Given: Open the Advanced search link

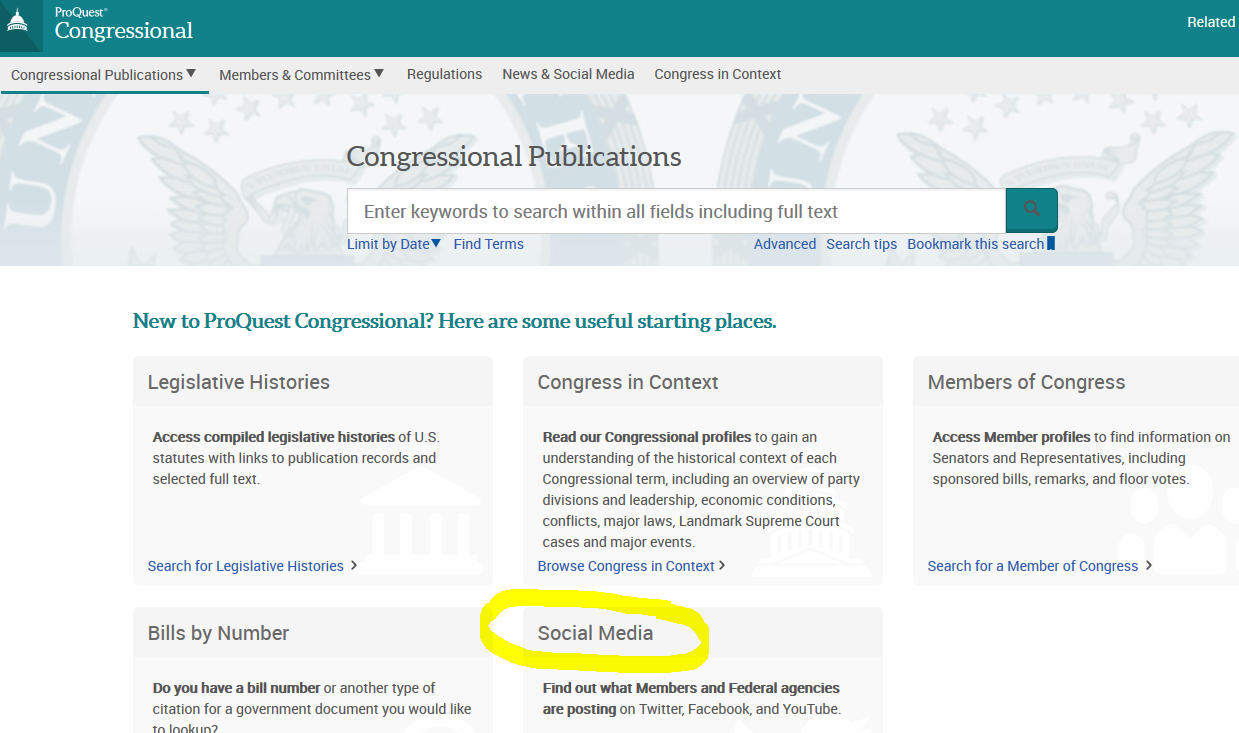Looking at the screenshot, I should [x=785, y=244].
